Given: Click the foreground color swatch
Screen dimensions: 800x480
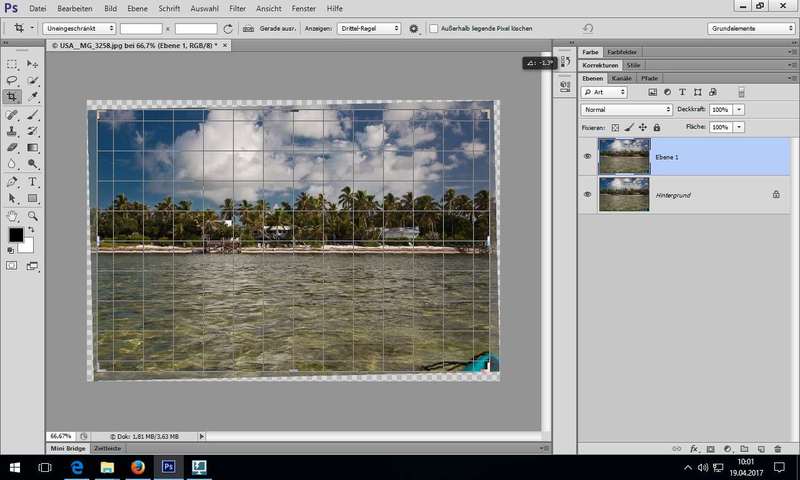Looking at the screenshot, I should 16,235.
